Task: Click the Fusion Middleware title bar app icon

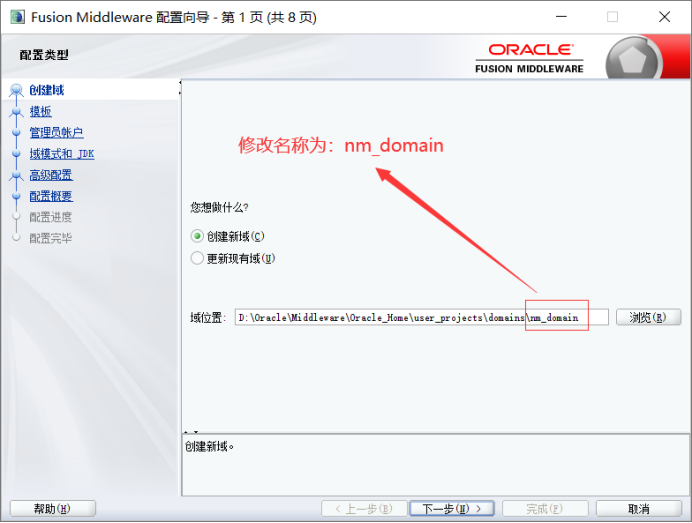Action: [x=17, y=16]
